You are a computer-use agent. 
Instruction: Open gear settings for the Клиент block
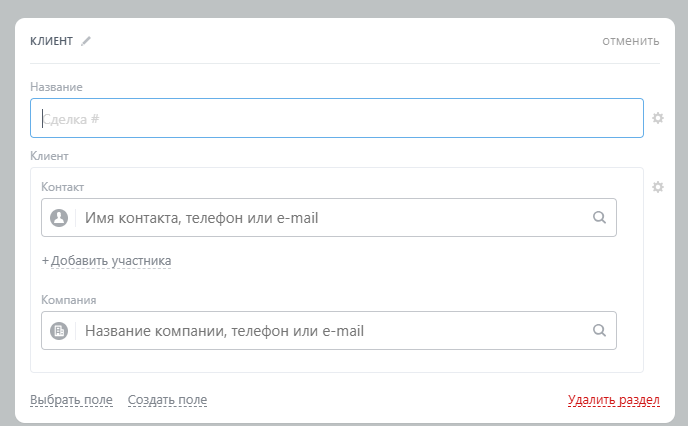tap(658, 187)
